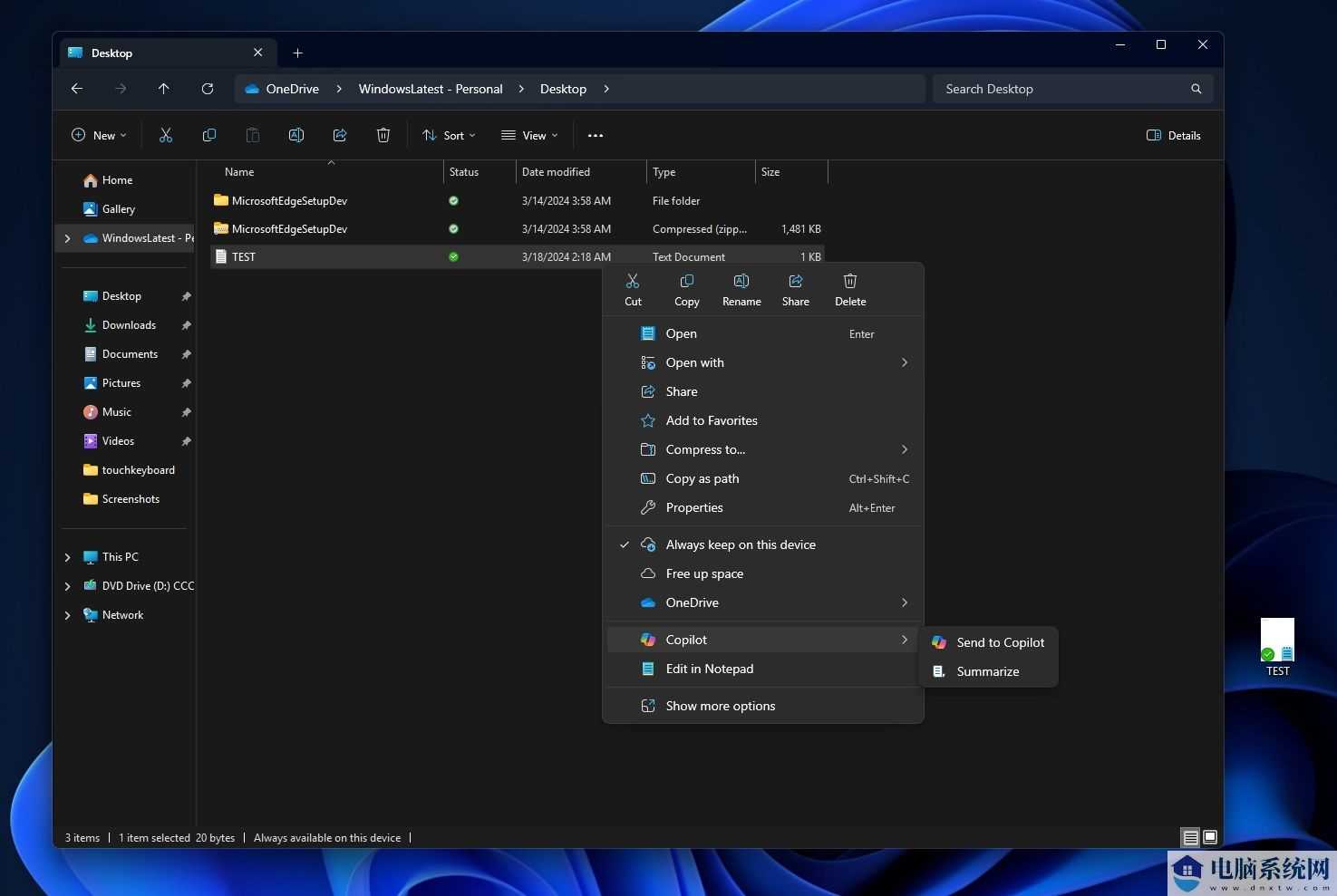Screen dimensions: 1337x896
Task: Open the Sort dropdown
Action: tap(449, 135)
